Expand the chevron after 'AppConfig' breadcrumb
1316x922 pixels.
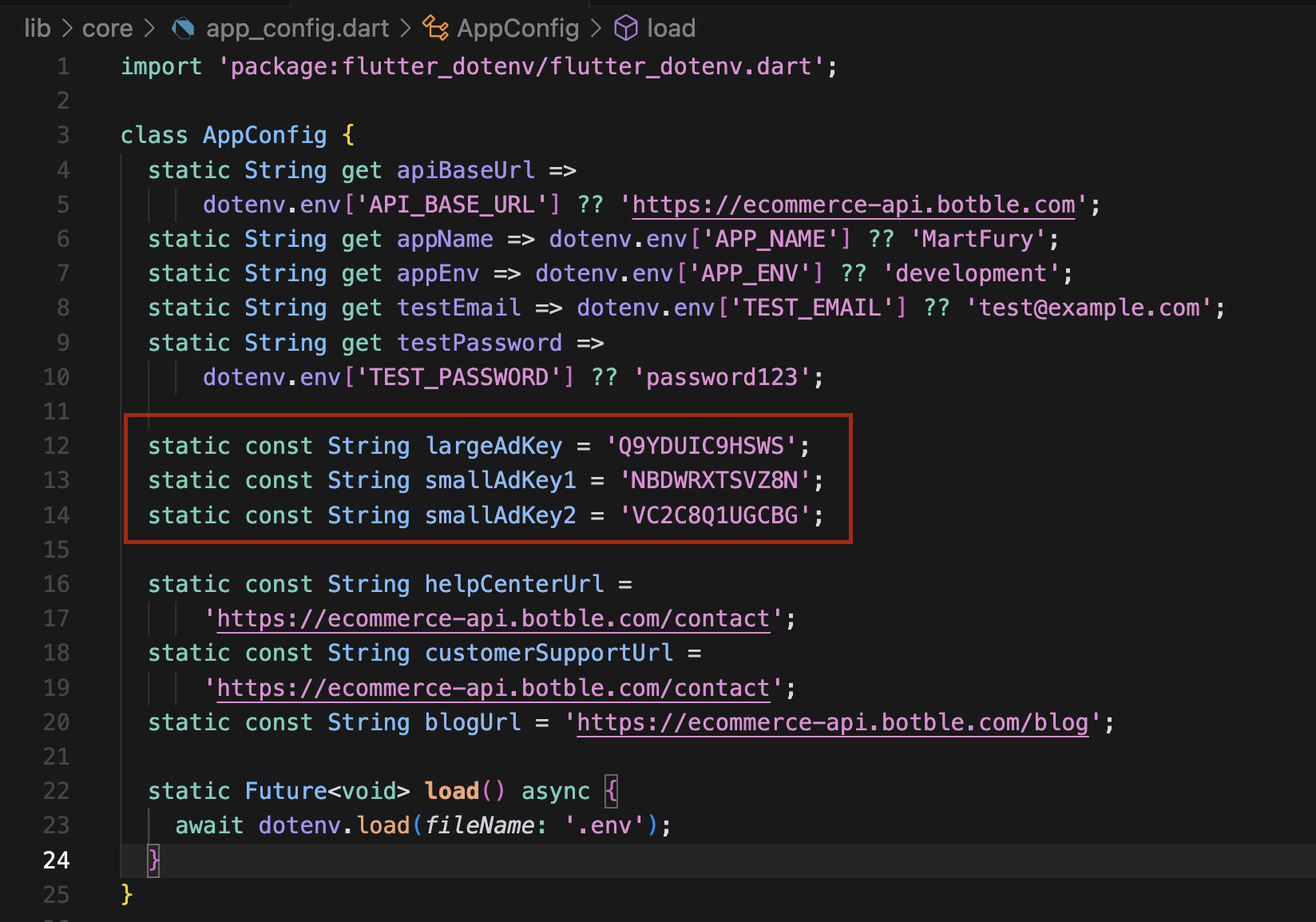[596, 29]
